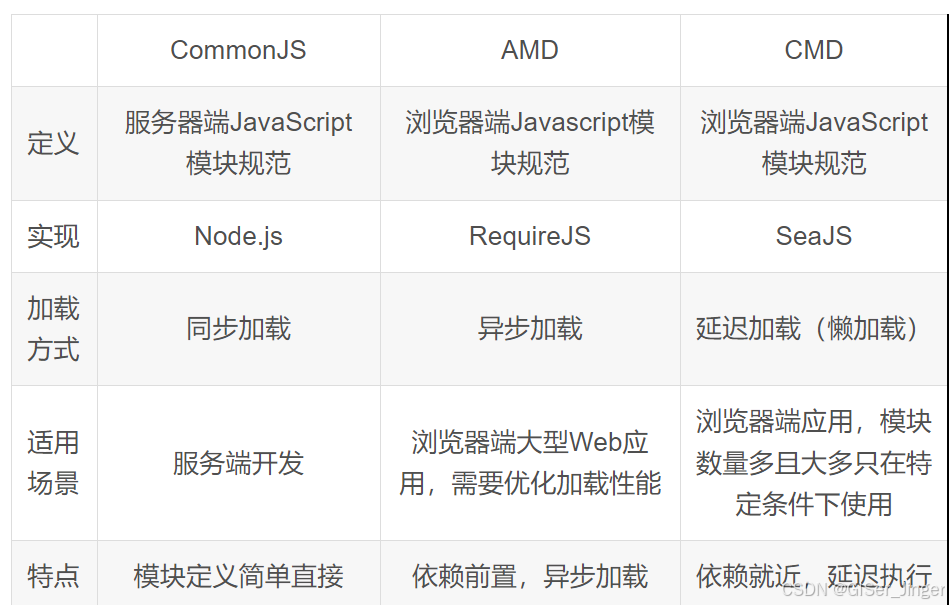Click the Node.js cell
949x605 pixels.
pos(238,236)
